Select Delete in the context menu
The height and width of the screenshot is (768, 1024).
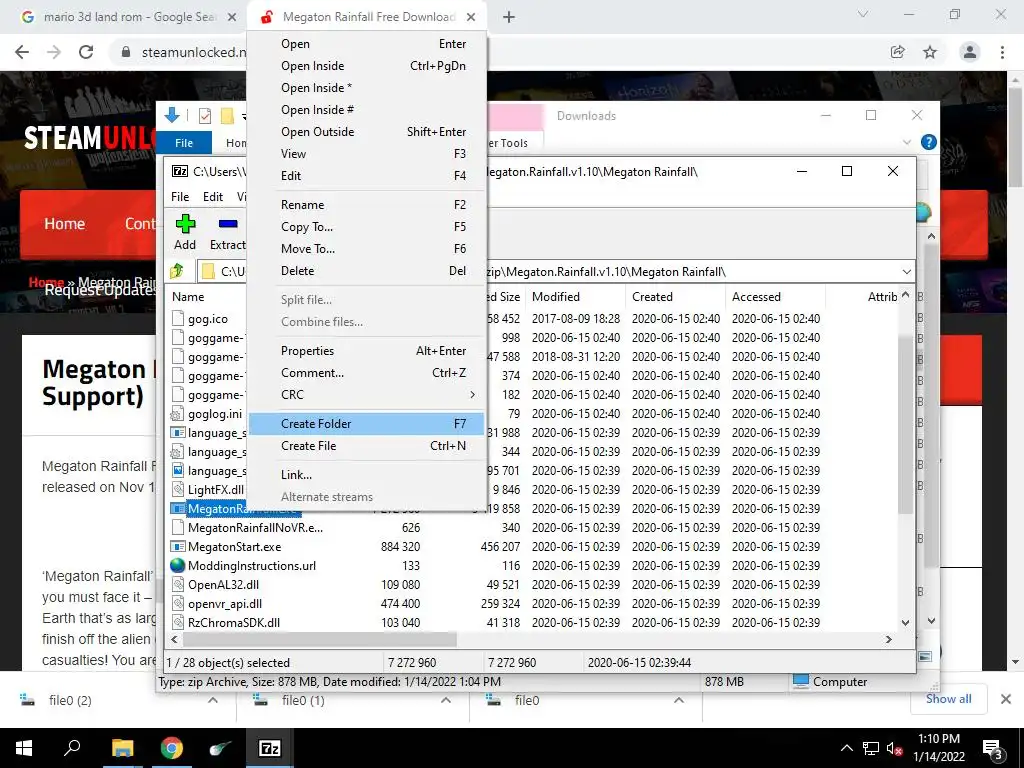click(x=366, y=271)
